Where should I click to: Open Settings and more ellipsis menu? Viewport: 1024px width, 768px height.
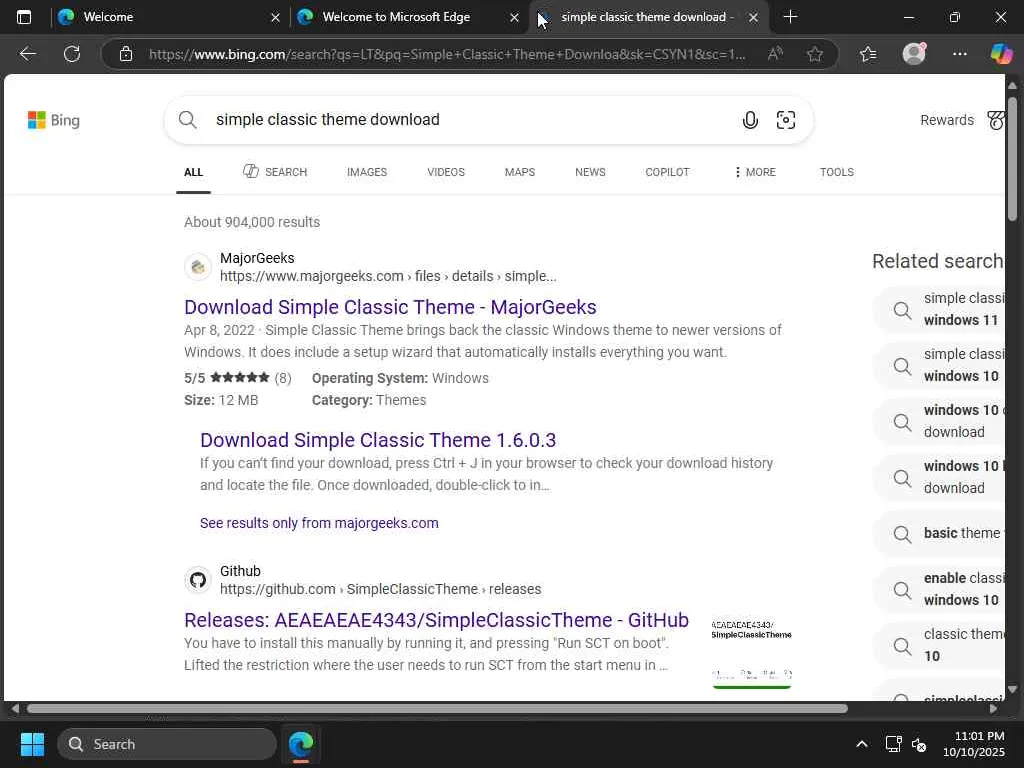coord(959,54)
